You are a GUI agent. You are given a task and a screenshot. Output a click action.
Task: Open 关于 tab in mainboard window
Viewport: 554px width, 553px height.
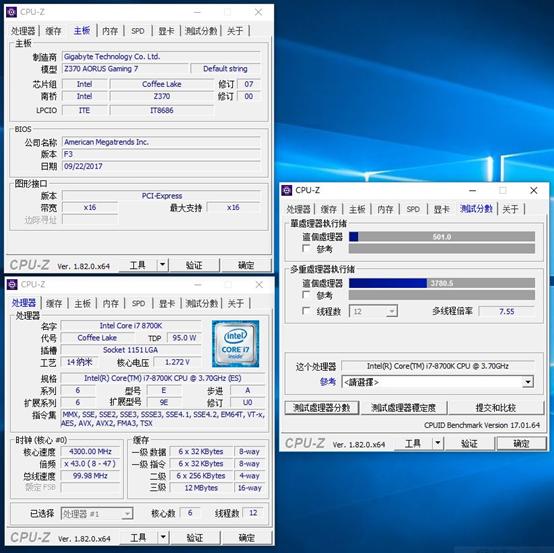(235, 31)
